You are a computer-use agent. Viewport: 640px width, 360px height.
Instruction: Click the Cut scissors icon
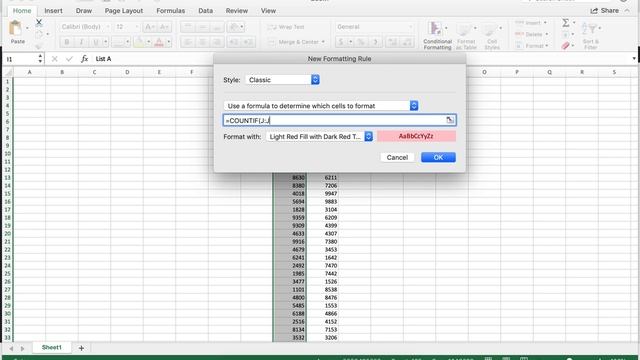[39, 22]
